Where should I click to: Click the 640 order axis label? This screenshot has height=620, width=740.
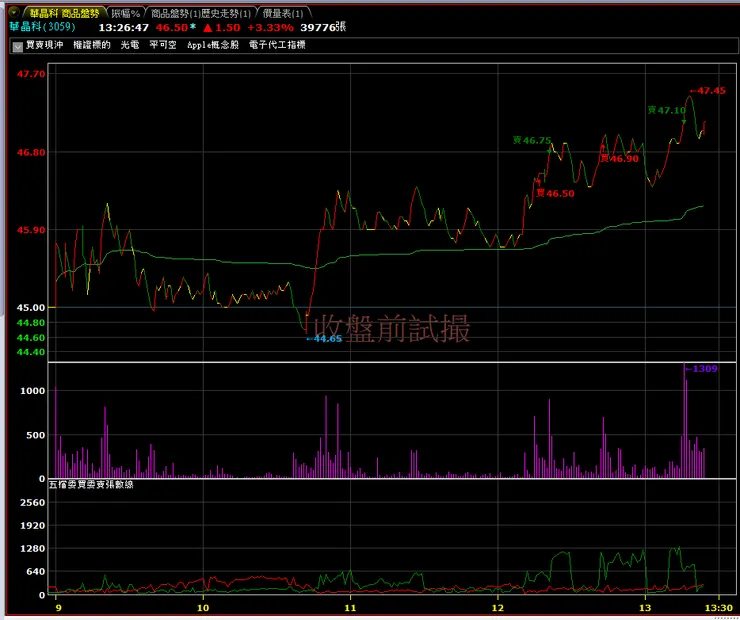click(x=35, y=572)
